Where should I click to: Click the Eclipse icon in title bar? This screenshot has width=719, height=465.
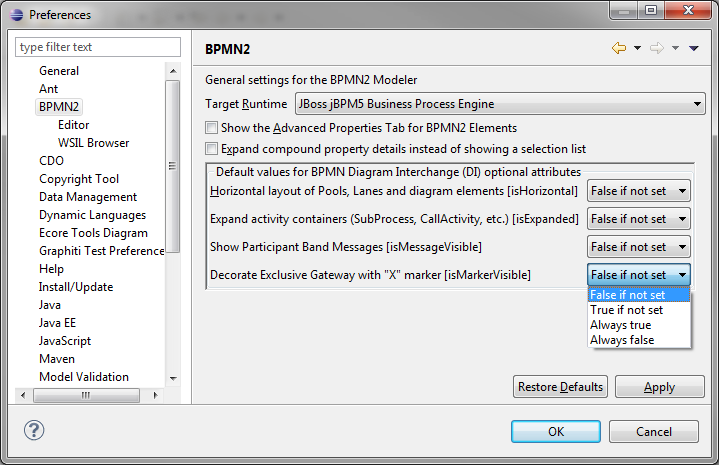click(x=17, y=15)
